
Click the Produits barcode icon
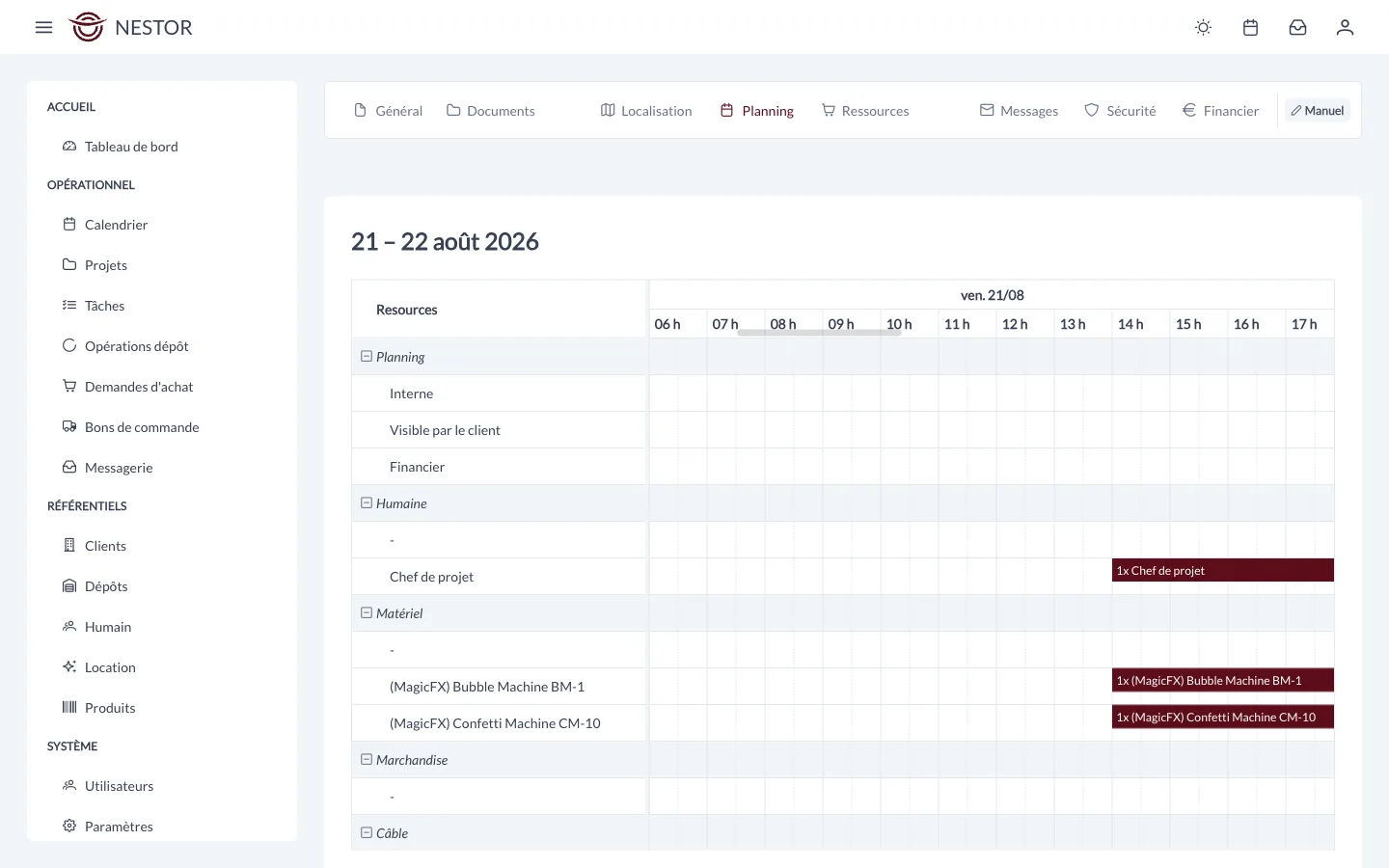pyautogui.click(x=69, y=707)
